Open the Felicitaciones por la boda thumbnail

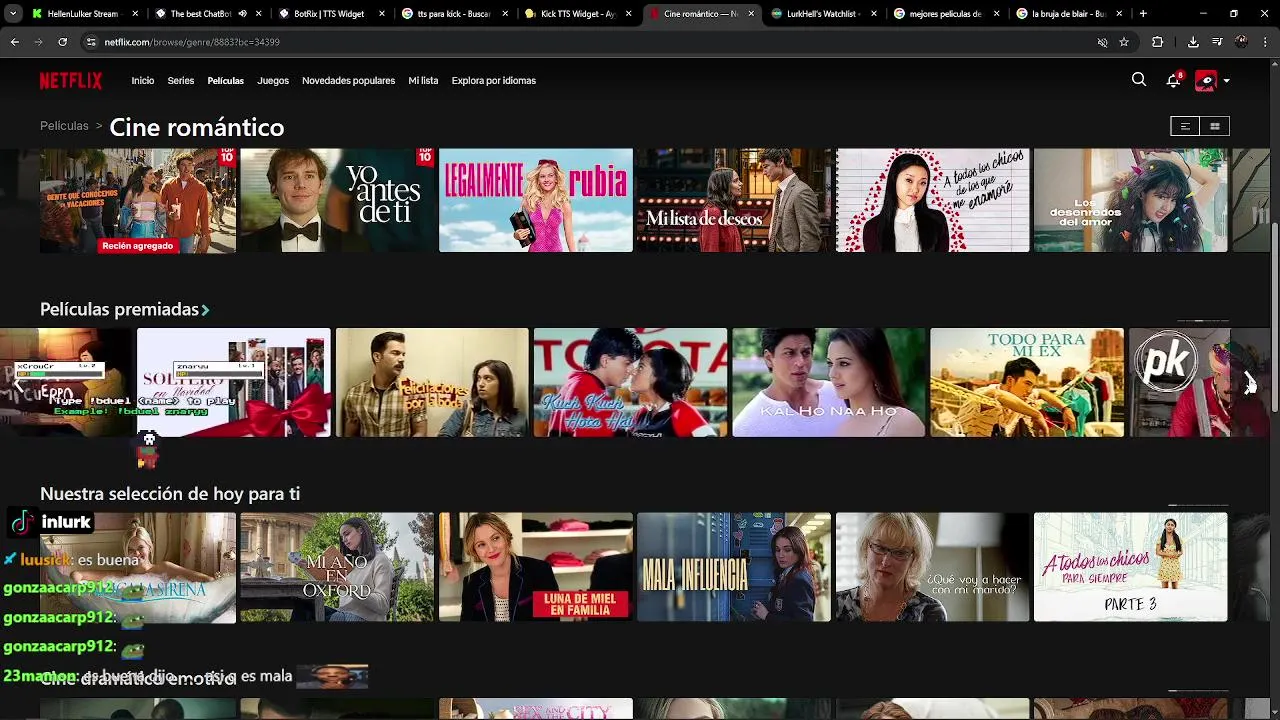(x=432, y=382)
